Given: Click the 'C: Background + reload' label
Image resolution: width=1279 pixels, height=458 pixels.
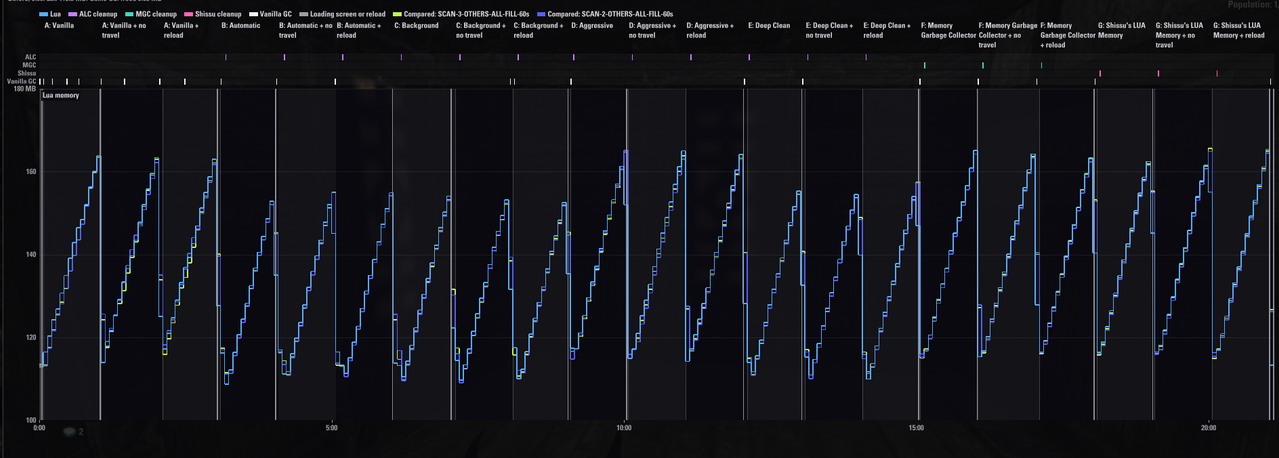Looking at the screenshot, I should (539, 30).
